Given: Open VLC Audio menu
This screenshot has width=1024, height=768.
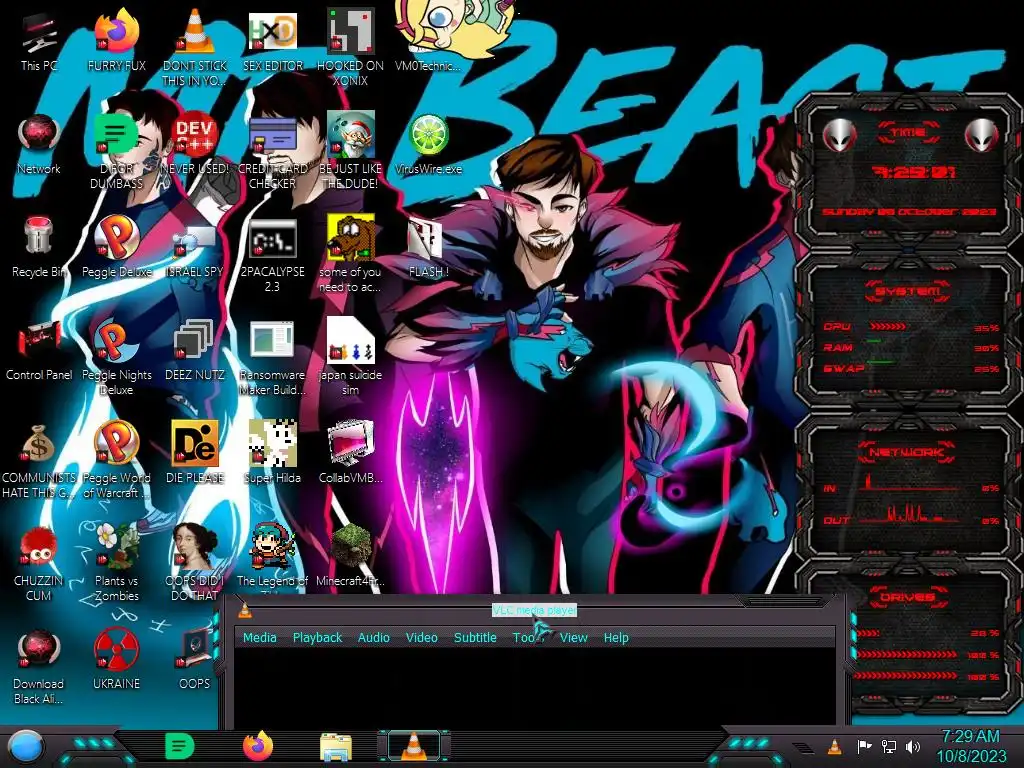Looking at the screenshot, I should coord(374,637).
